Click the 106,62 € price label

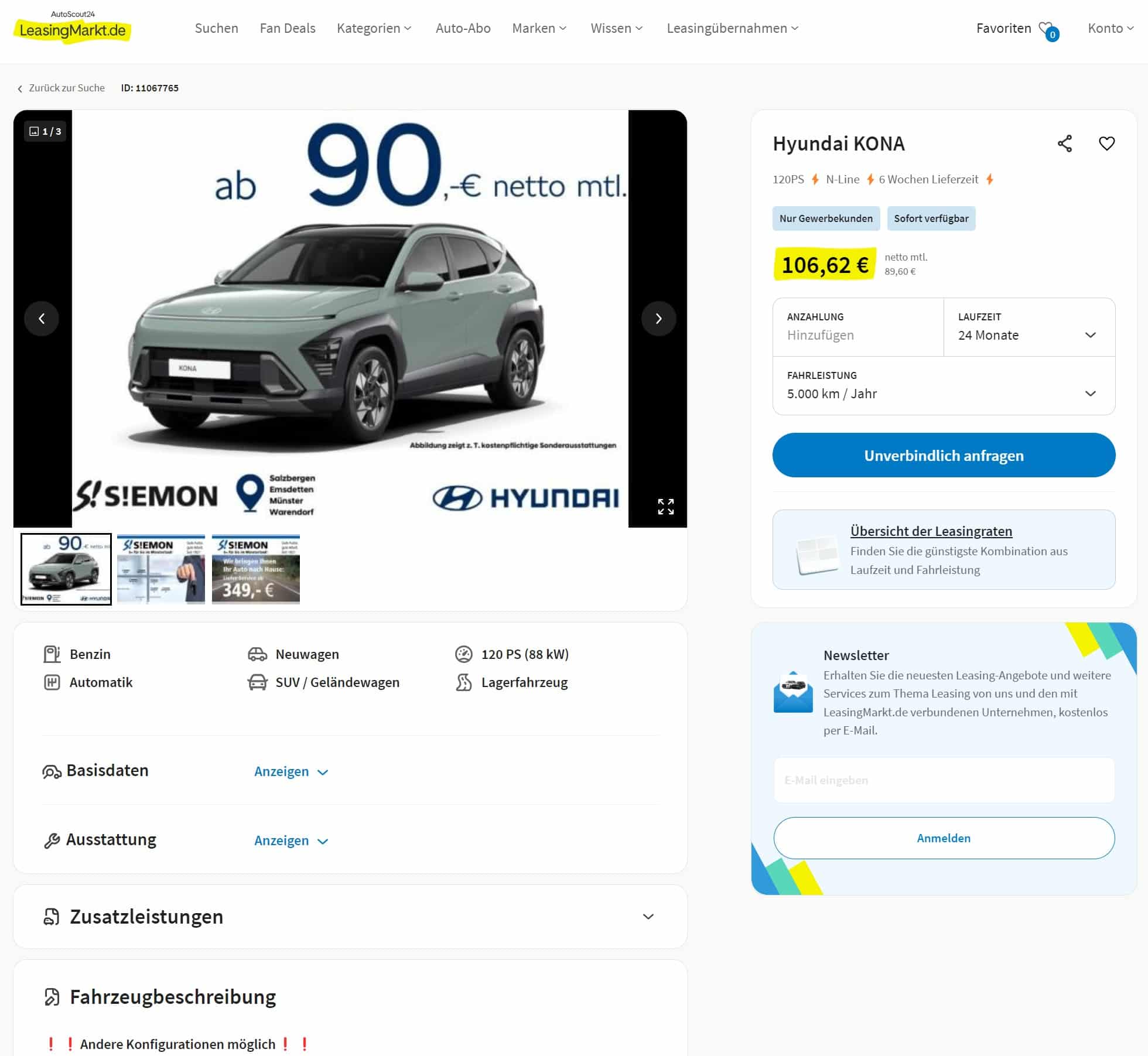pyautogui.click(x=825, y=265)
